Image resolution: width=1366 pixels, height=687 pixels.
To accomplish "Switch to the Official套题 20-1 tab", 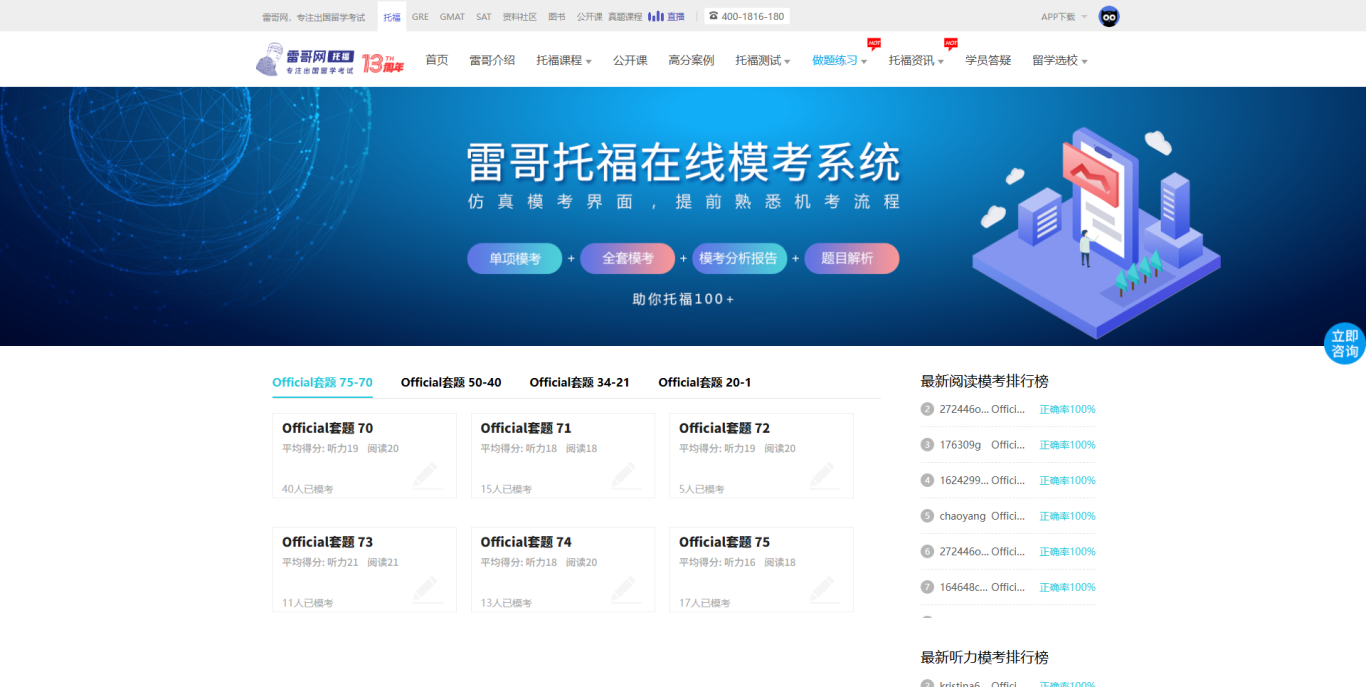I will [x=704, y=382].
